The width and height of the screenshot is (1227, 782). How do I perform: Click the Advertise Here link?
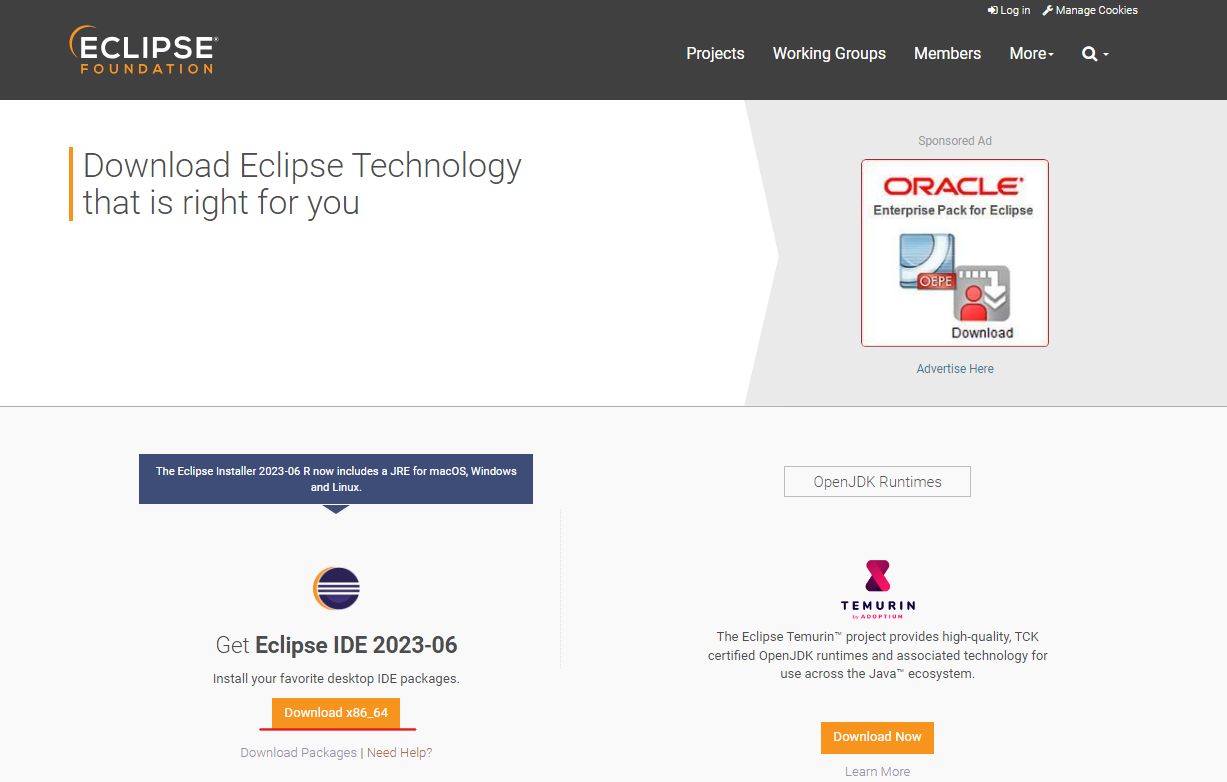[x=955, y=369]
